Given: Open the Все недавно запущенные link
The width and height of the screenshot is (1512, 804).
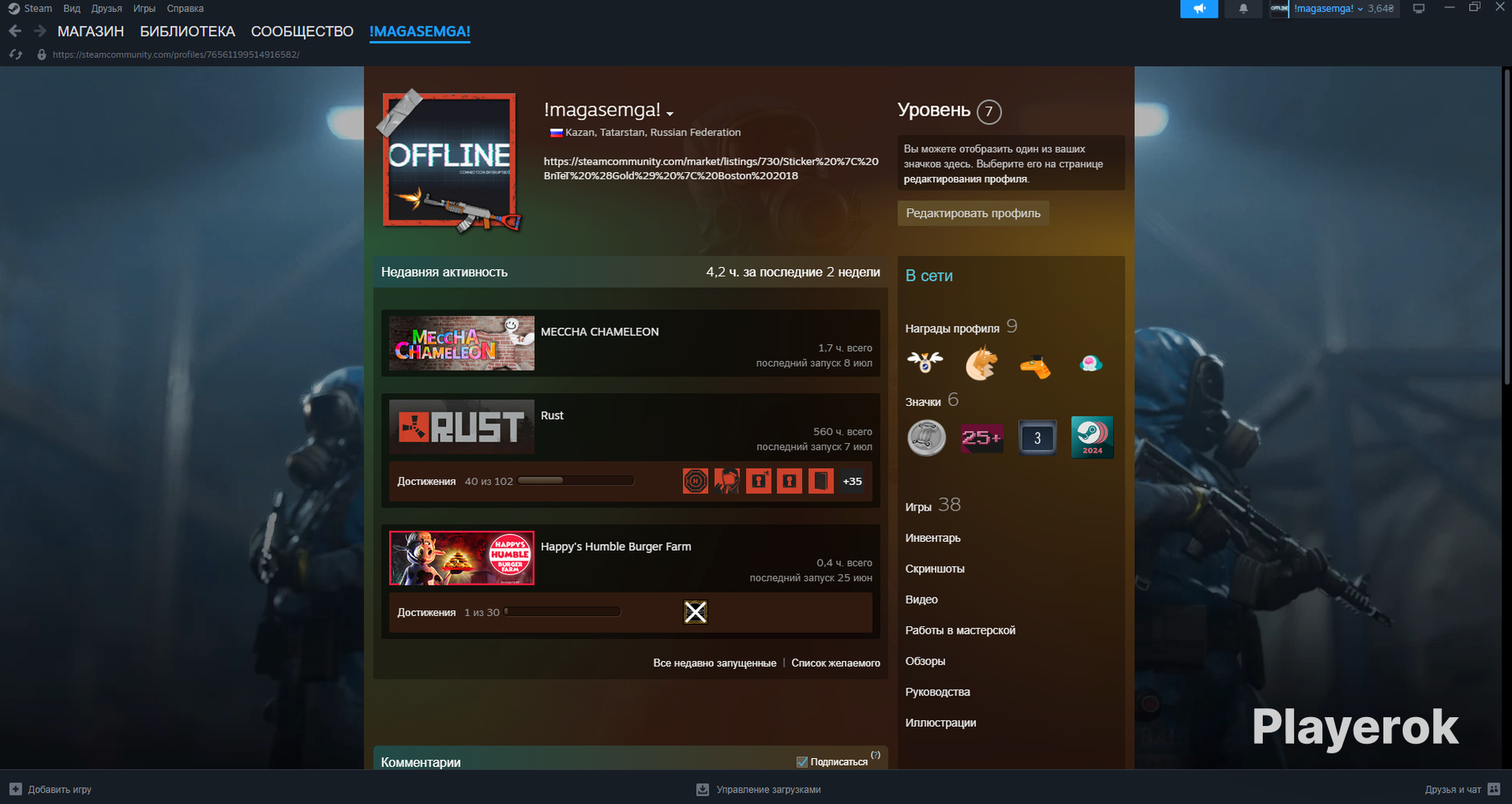Looking at the screenshot, I should [715, 662].
